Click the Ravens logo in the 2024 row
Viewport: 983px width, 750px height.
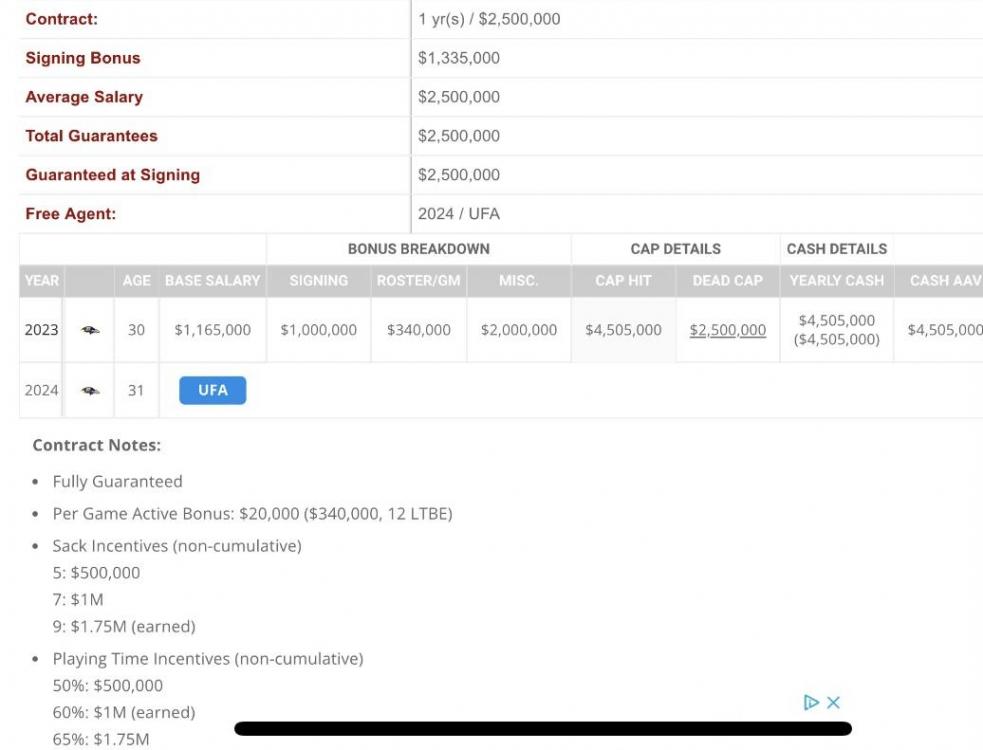click(90, 391)
